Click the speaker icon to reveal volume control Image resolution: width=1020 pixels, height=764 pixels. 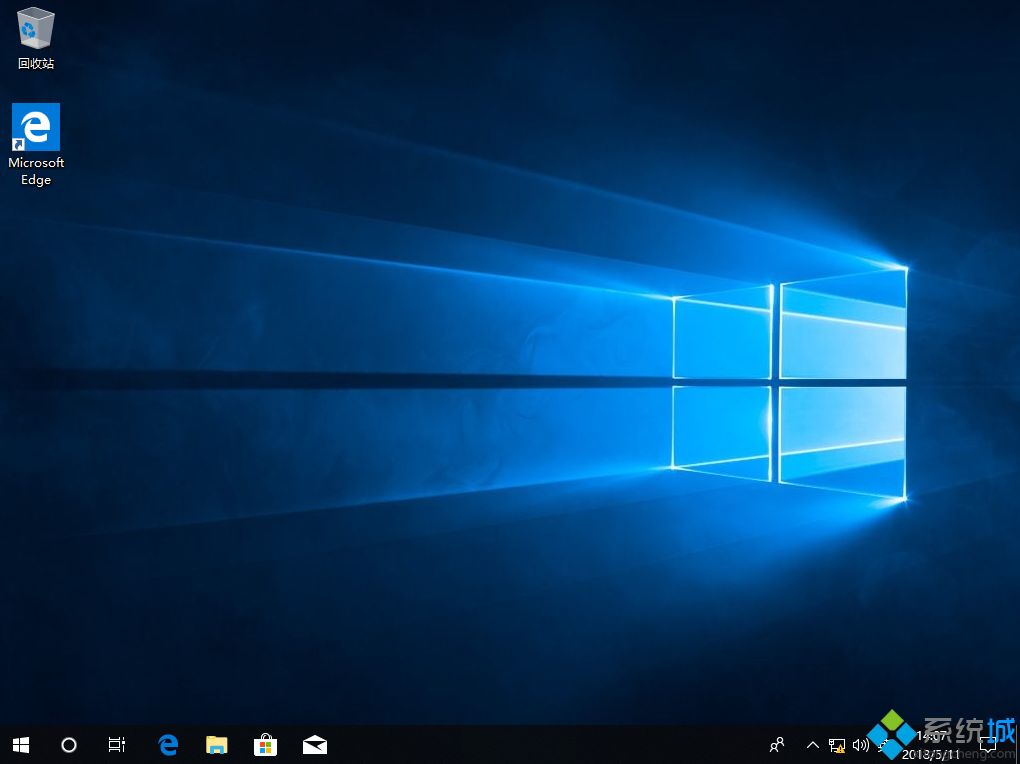pyautogui.click(x=860, y=745)
